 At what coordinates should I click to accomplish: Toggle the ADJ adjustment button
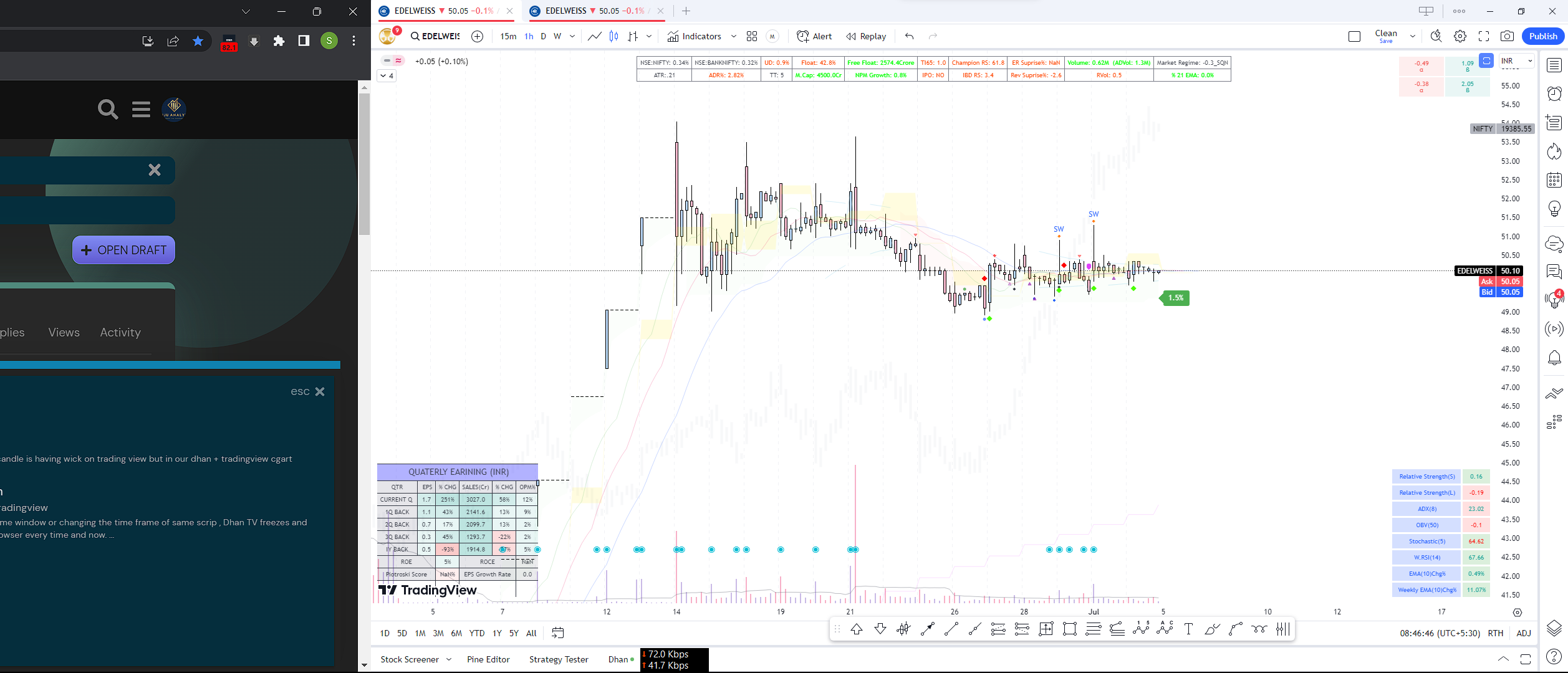1524,633
